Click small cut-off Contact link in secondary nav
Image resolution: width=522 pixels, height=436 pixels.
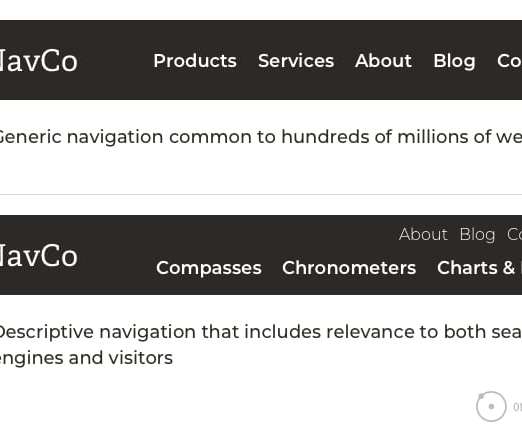(514, 234)
